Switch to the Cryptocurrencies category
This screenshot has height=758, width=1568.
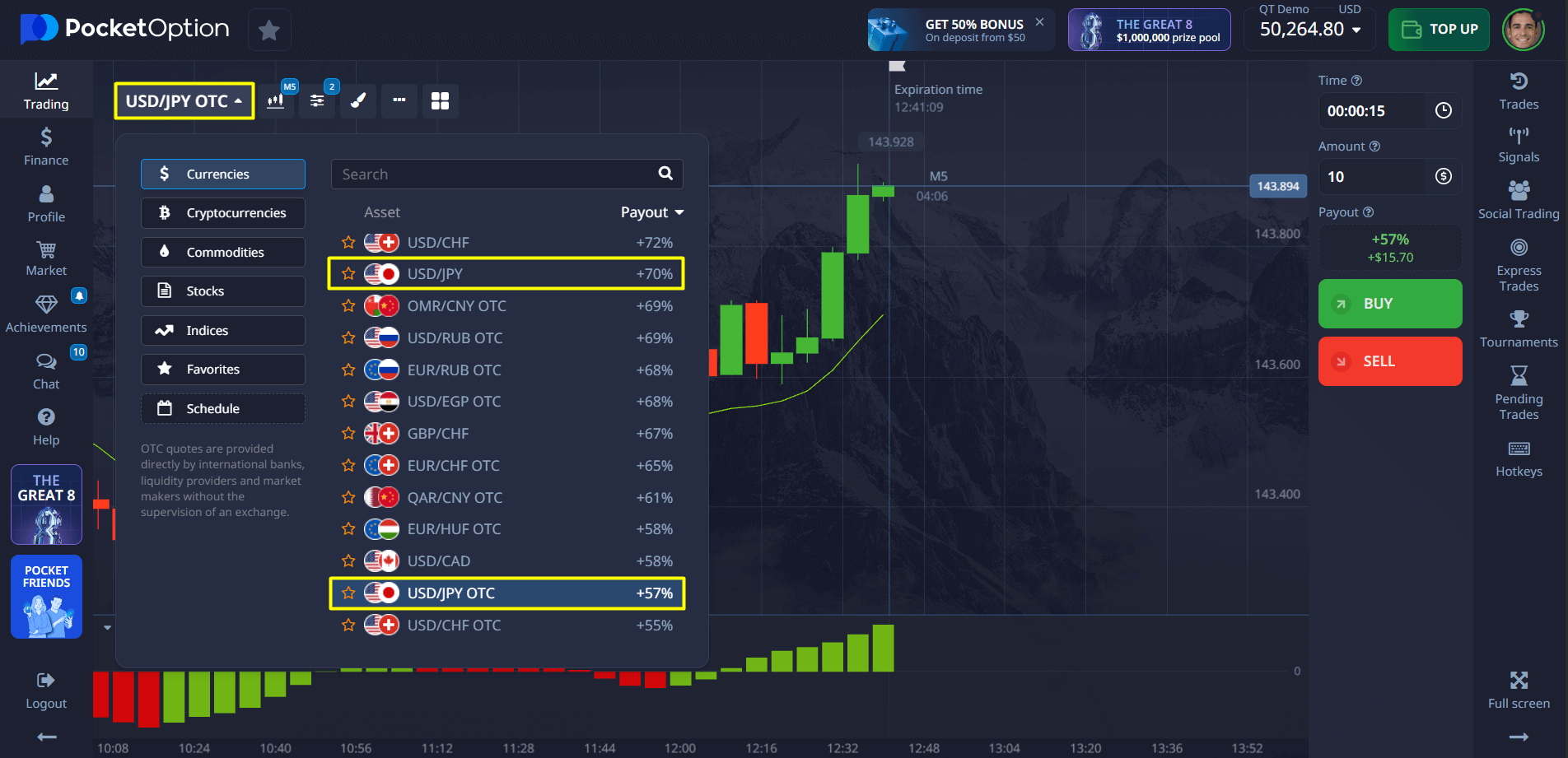pyautogui.click(x=223, y=213)
